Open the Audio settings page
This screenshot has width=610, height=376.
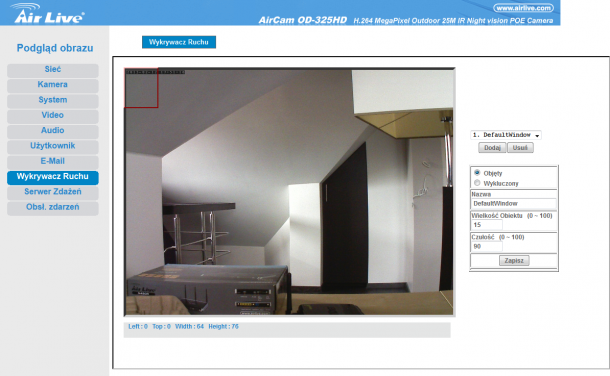pos(53,131)
